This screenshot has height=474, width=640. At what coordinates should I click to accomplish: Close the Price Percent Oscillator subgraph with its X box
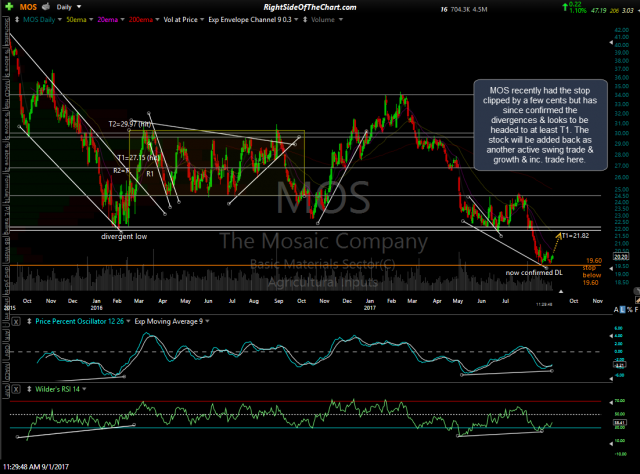(x=16, y=322)
